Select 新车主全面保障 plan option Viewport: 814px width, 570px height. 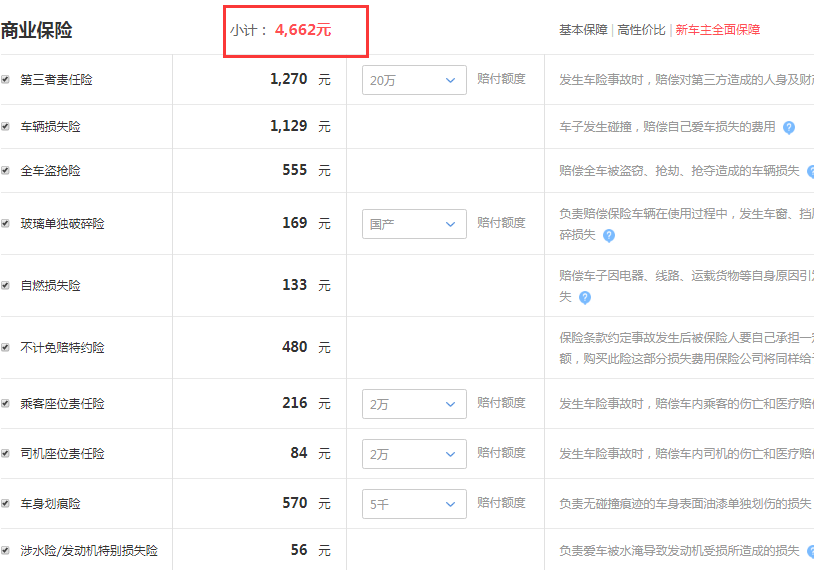tap(717, 30)
